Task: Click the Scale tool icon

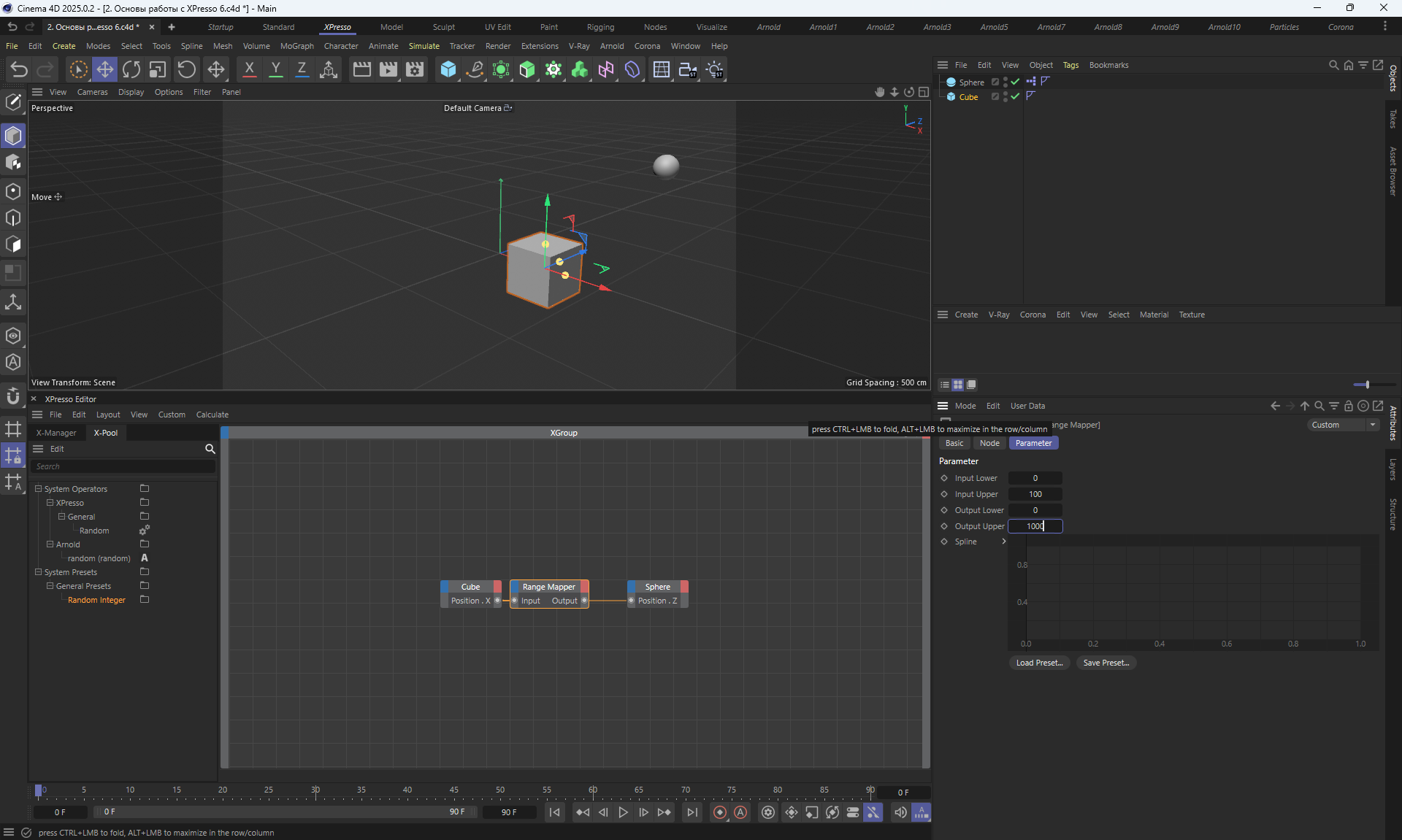Action: point(158,69)
